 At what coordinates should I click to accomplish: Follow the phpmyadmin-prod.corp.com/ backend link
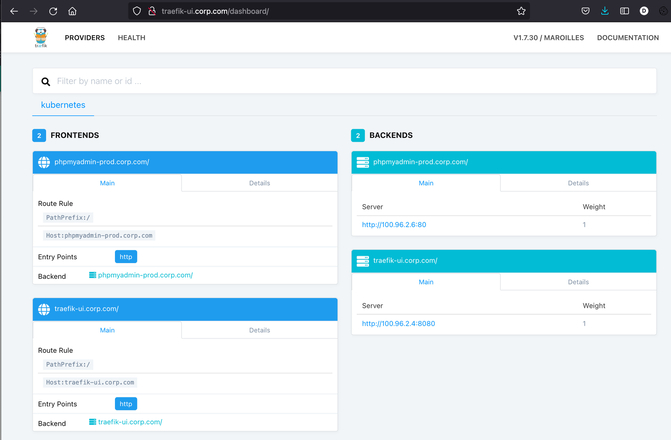point(141,275)
